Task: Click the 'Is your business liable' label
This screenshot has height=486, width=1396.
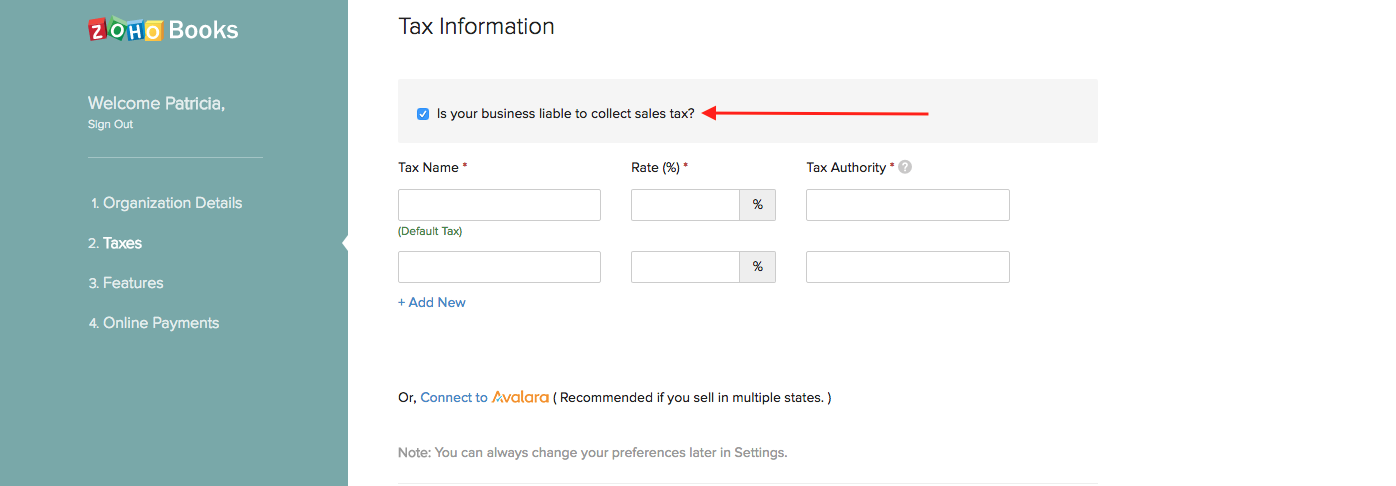Action: click(565, 114)
